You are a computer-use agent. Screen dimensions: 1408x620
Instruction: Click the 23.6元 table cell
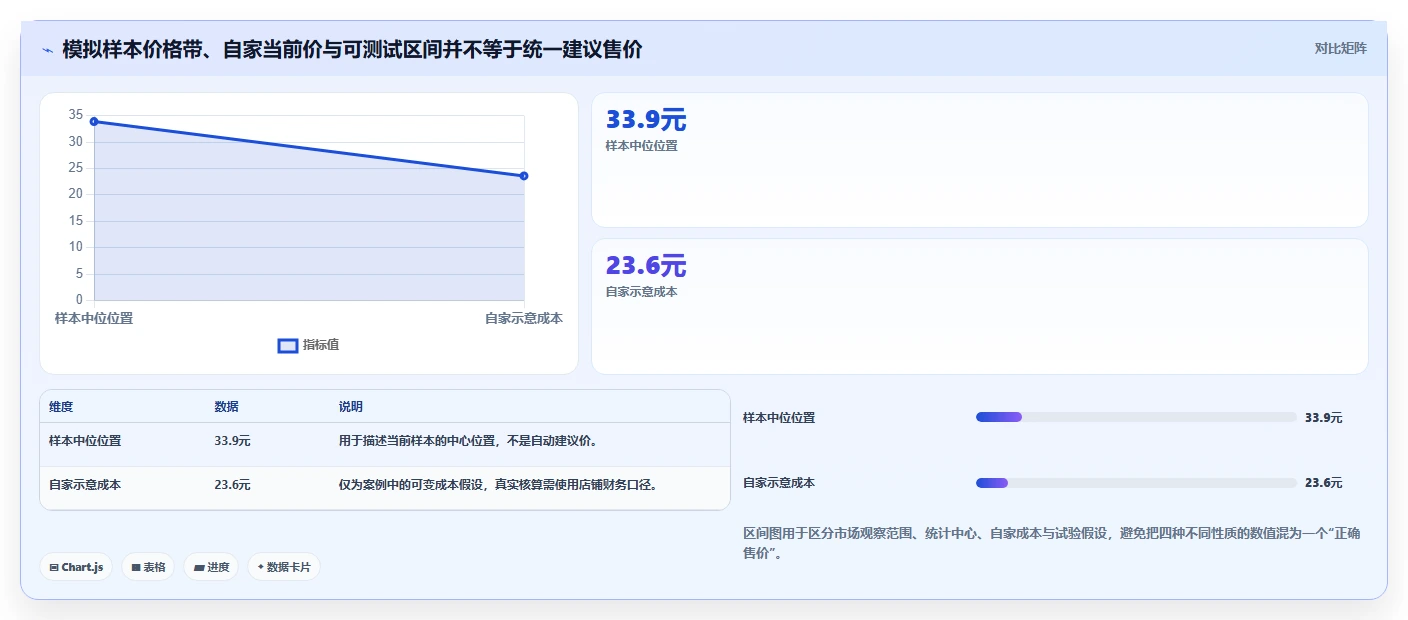(x=232, y=485)
